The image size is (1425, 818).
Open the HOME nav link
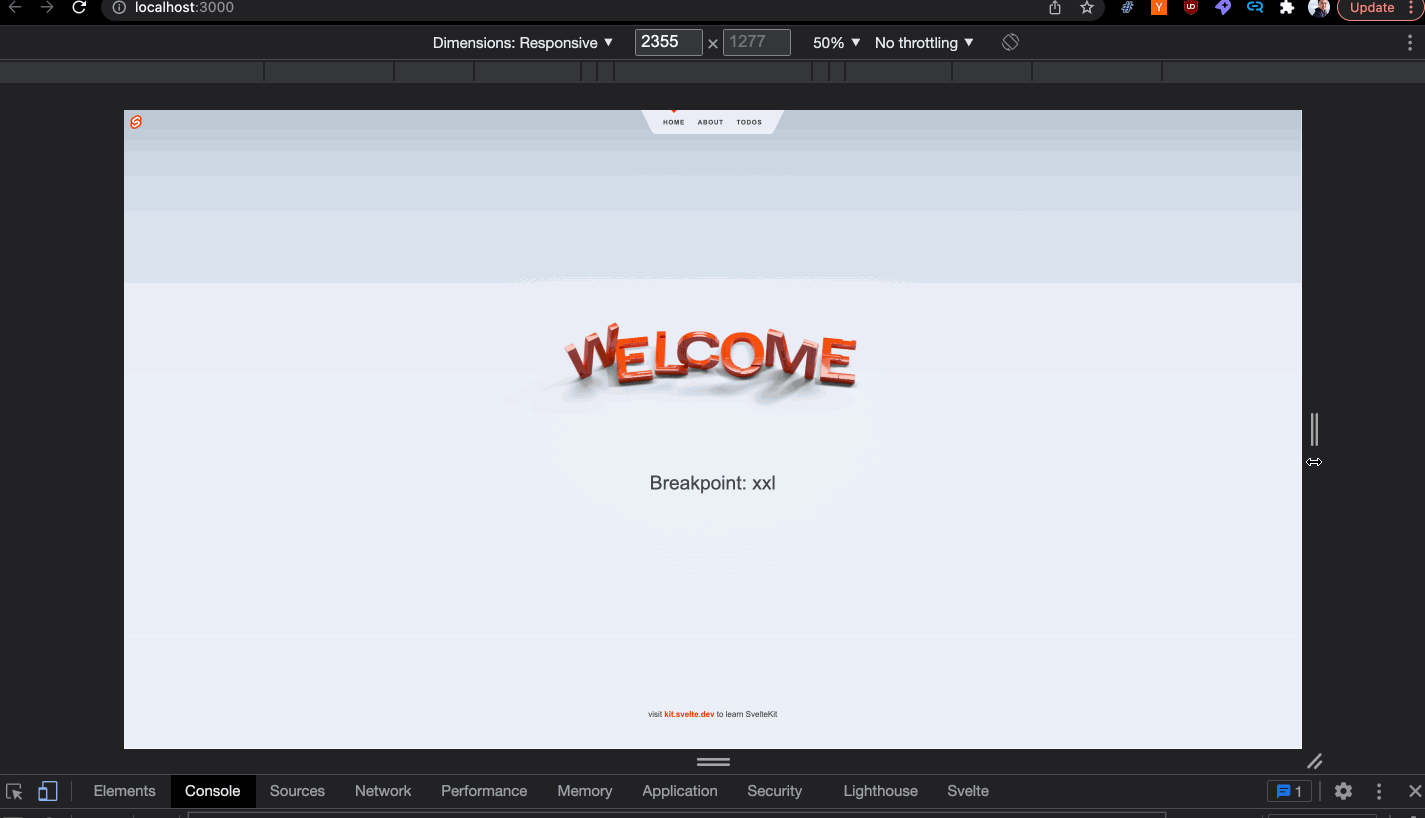click(674, 122)
